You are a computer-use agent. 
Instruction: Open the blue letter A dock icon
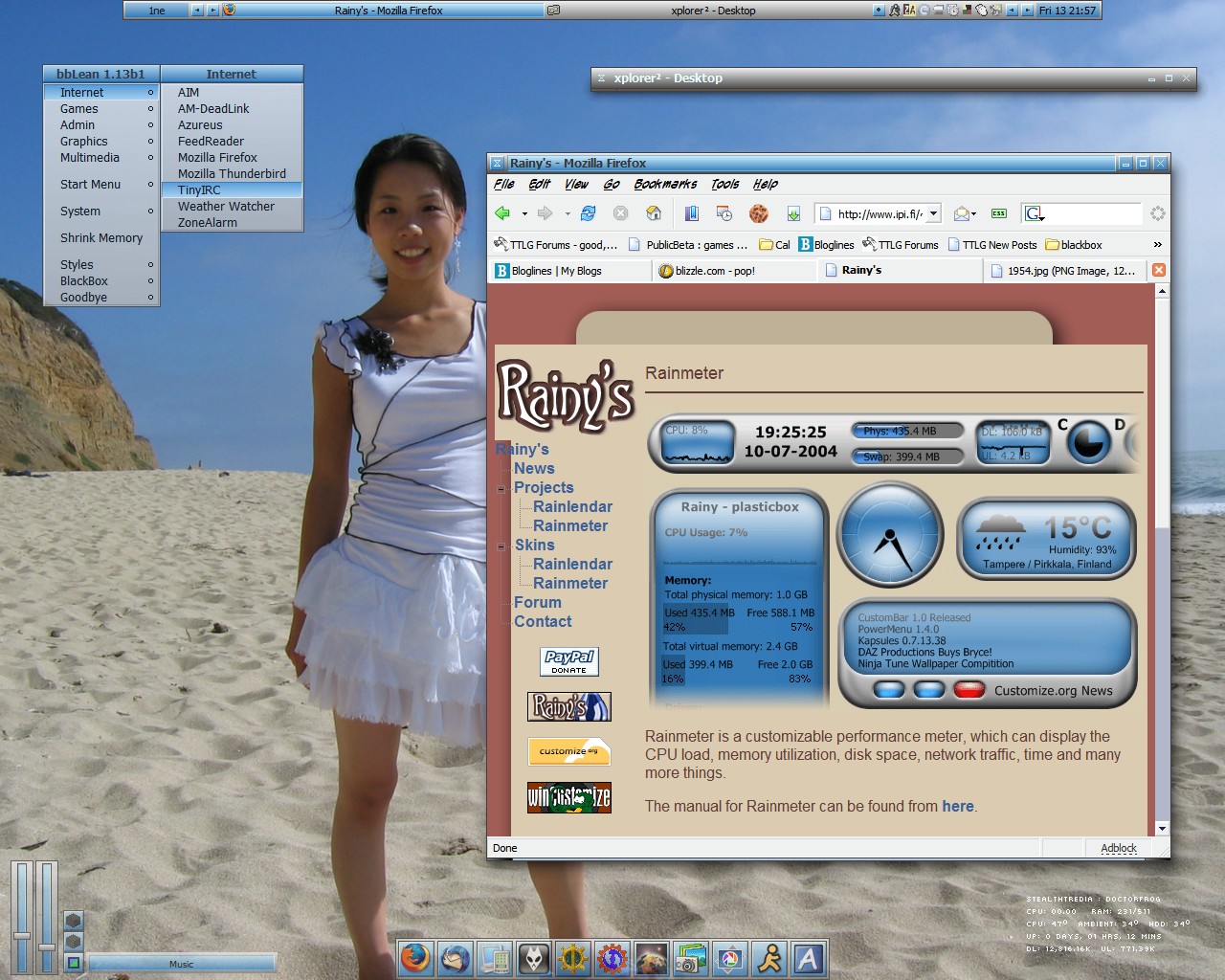pos(809,958)
